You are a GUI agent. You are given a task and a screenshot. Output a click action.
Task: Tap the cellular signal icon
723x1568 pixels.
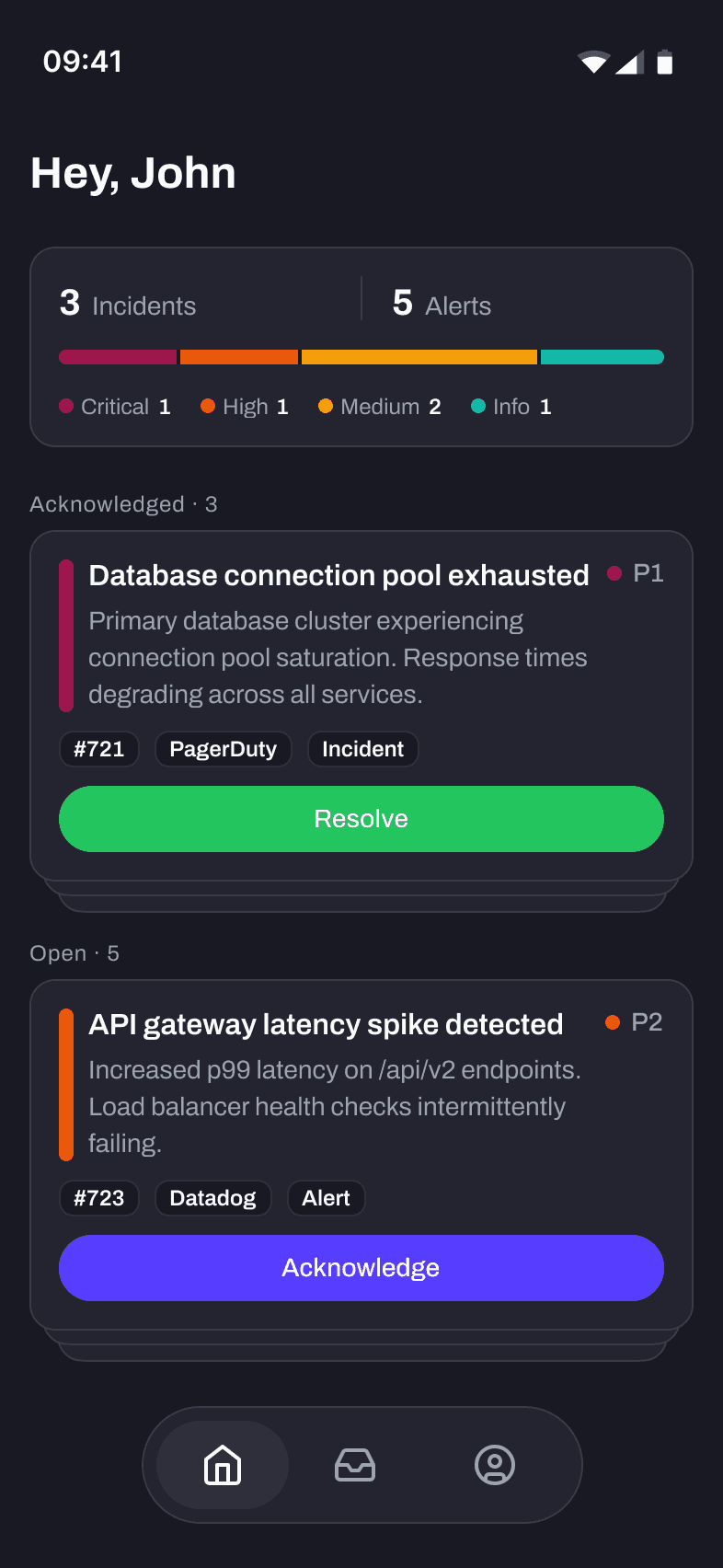click(x=630, y=63)
